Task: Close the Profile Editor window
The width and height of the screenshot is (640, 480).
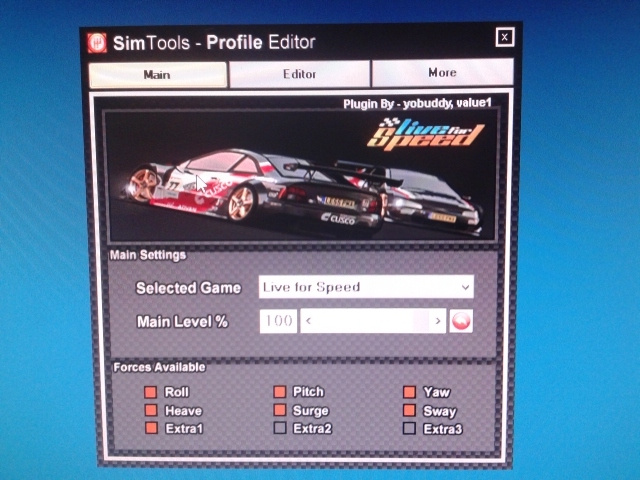Action: click(505, 37)
